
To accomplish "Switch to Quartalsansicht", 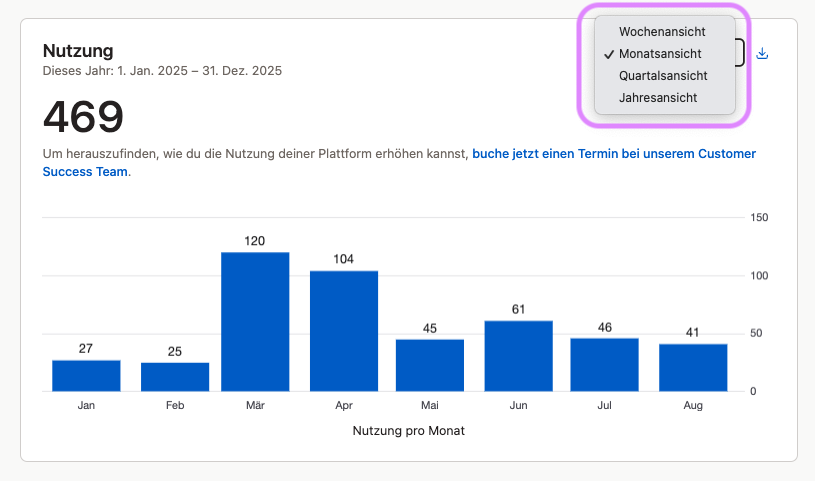I will point(663,76).
